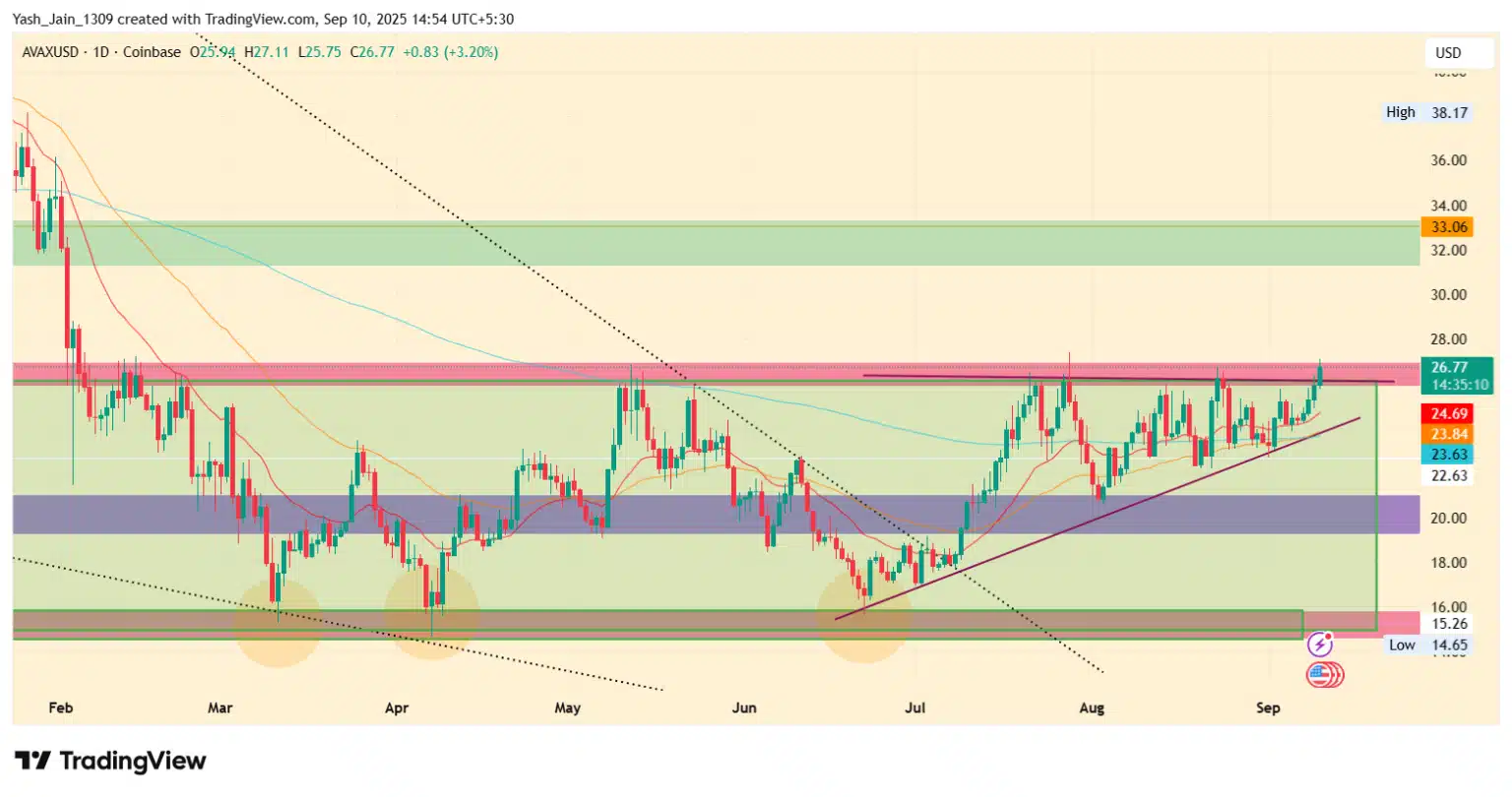
Task: Click the orange 33.06 price label
Action: (1448, 227)
